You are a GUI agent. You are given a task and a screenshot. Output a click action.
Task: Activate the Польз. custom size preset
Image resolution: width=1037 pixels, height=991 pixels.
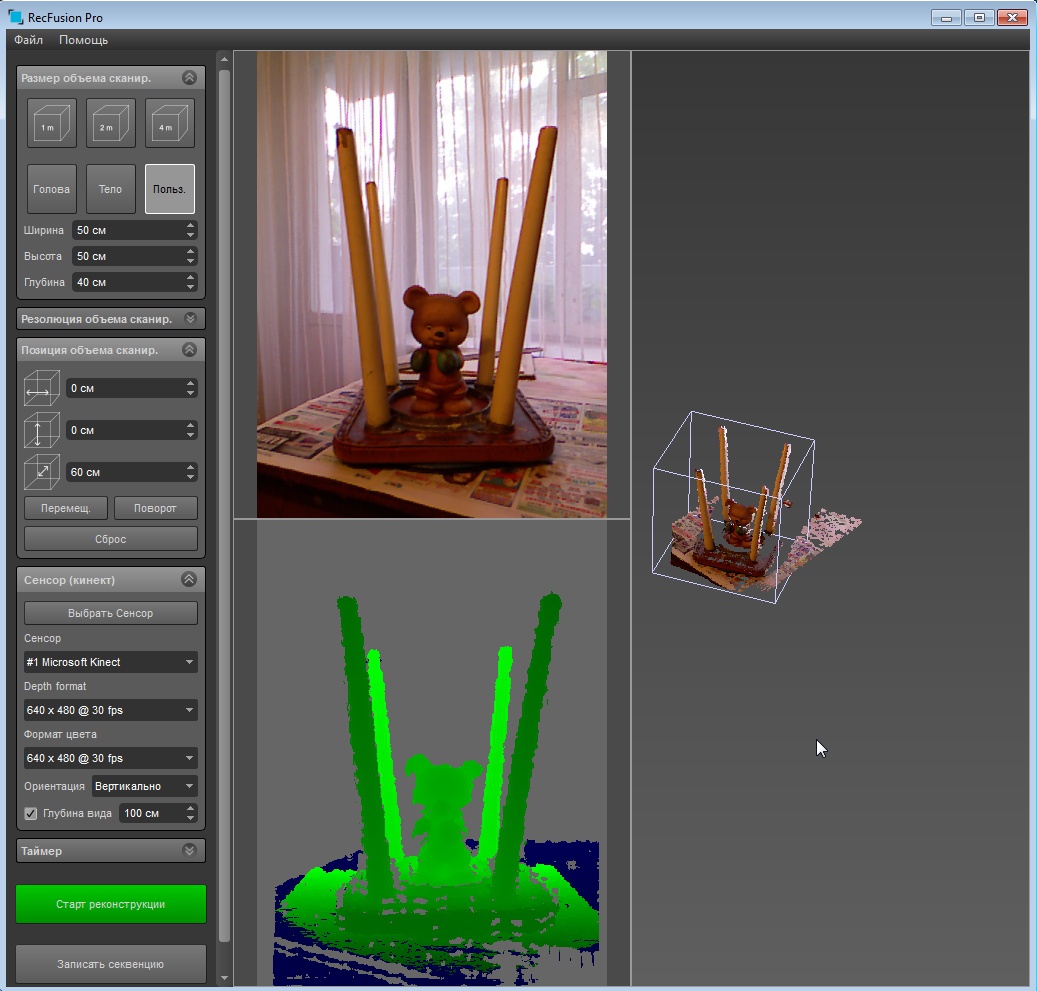click(169, 189)
